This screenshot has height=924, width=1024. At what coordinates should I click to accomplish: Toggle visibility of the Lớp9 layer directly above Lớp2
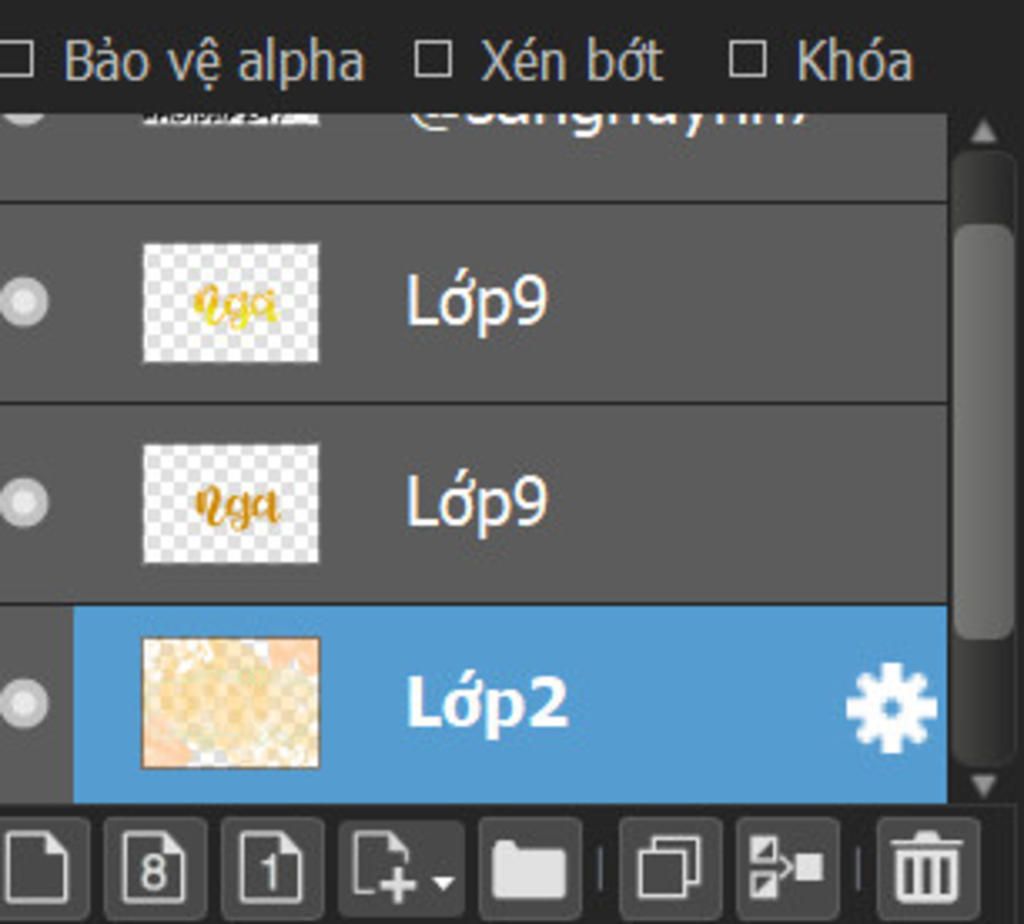[24, 502]
